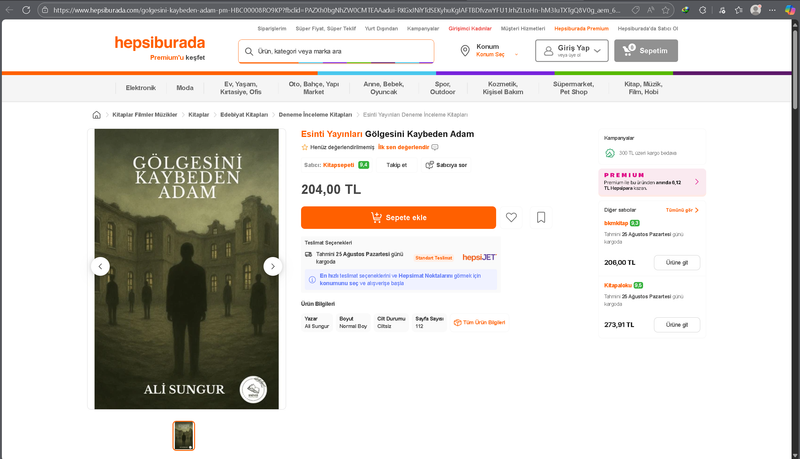Open Tümünü gör for other sellers
Screen dimensions: 800x459
pos(682,210)
